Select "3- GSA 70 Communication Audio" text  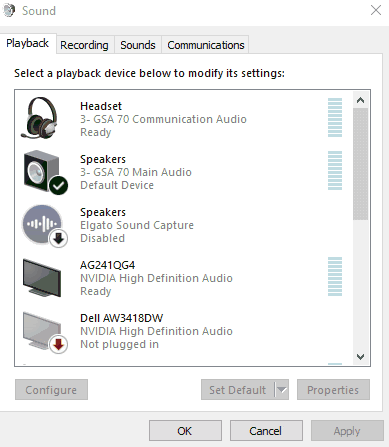coord(163,119)
